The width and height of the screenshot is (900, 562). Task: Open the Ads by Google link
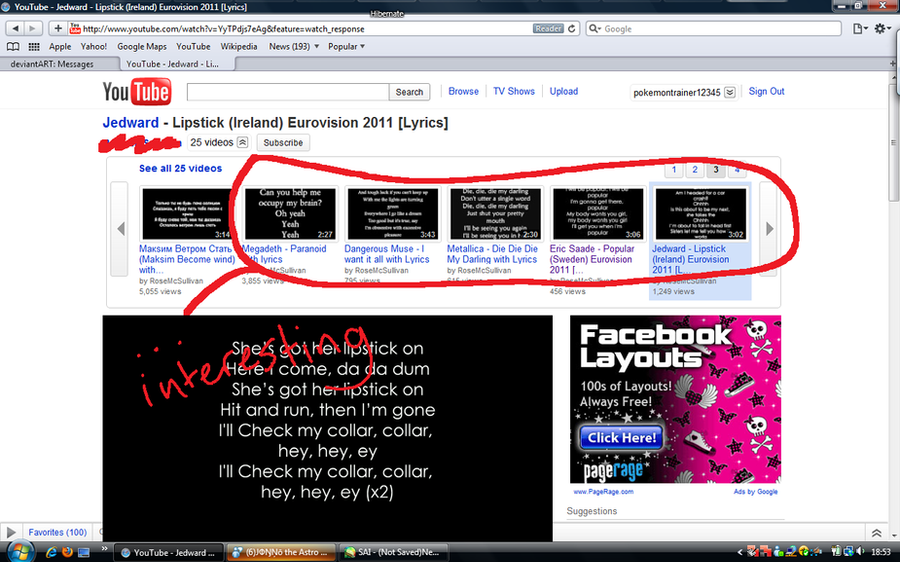click(755, 491)
